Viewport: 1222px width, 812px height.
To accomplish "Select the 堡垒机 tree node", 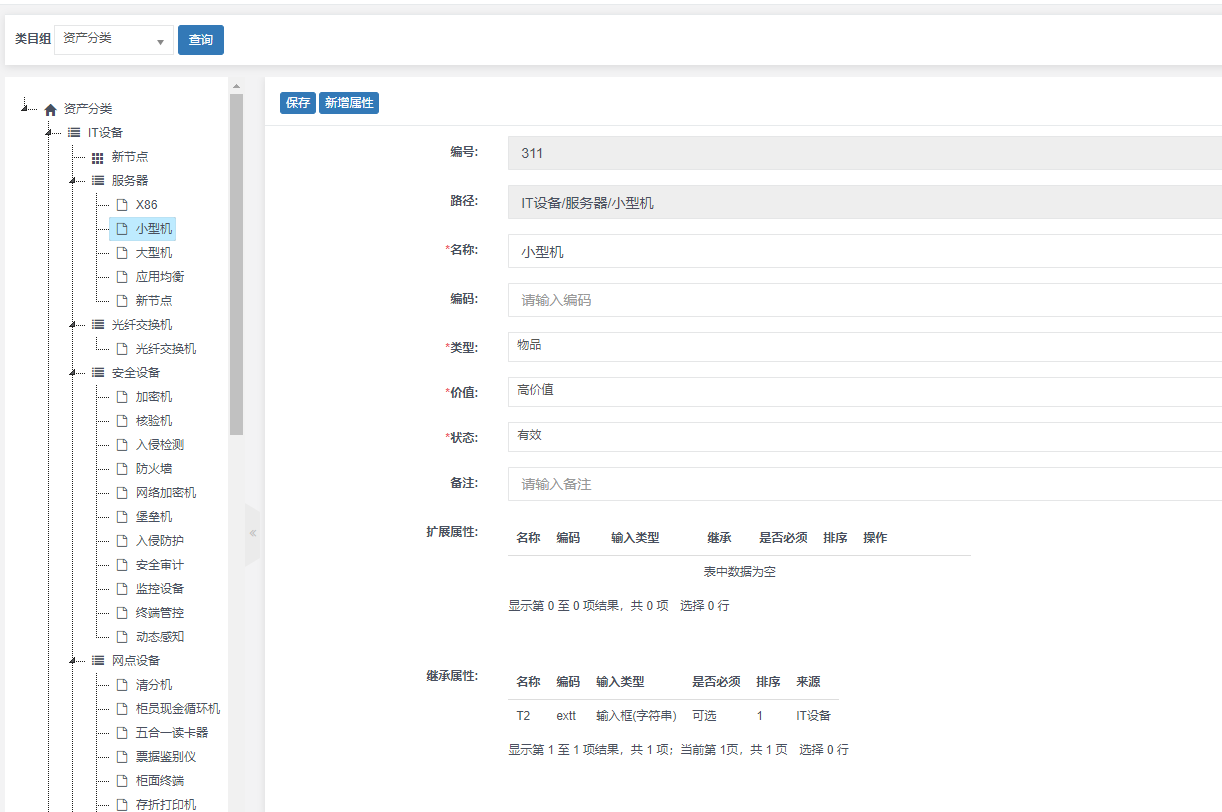I will [153, 517].
